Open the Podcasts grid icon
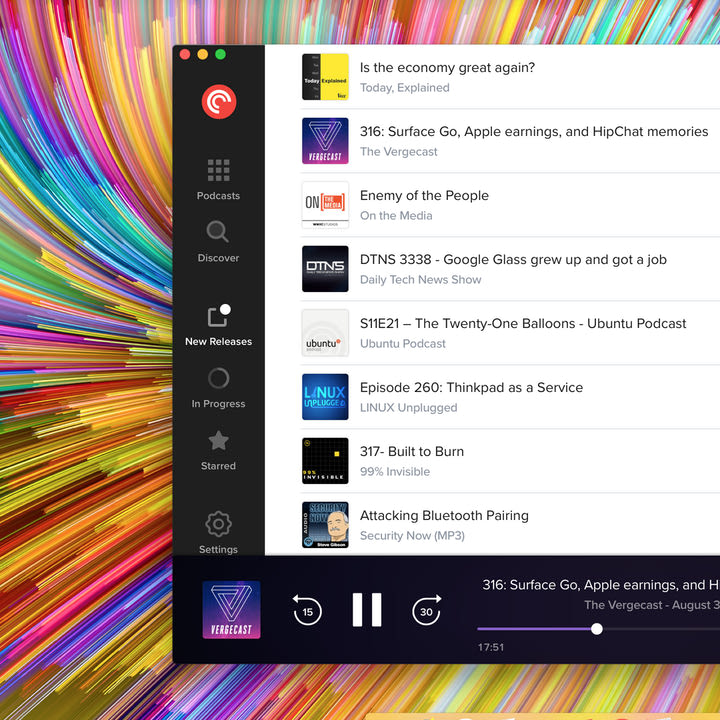This screenshot has height=720, width=720. pos(219,170)
